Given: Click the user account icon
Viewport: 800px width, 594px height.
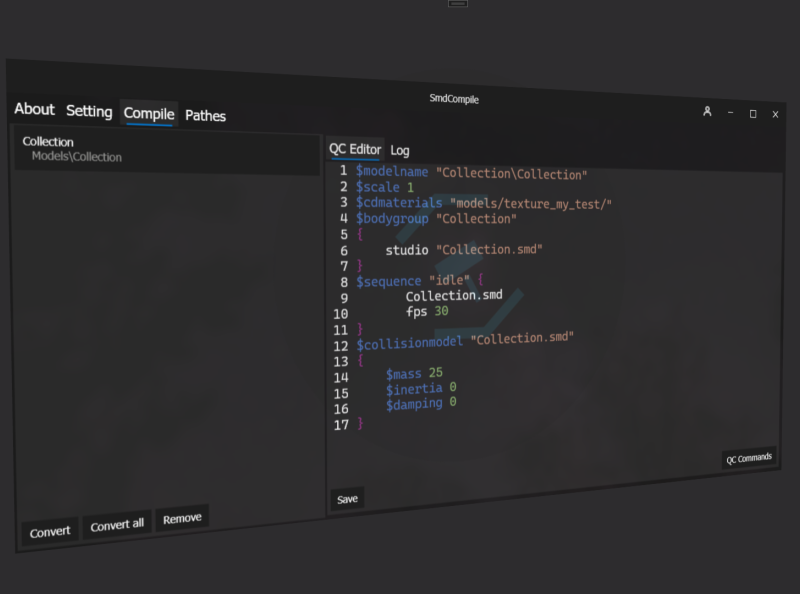Looking at the screenshot, I should 707,111.
